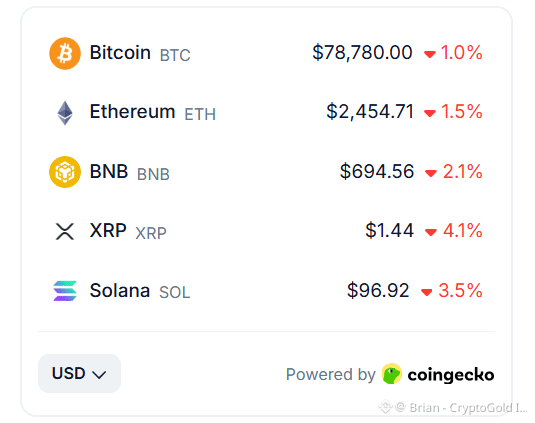This screenshot has height=423, width=535.
Task: Click the XRP cross-shaped logo icon
Action: click(65, 232)
